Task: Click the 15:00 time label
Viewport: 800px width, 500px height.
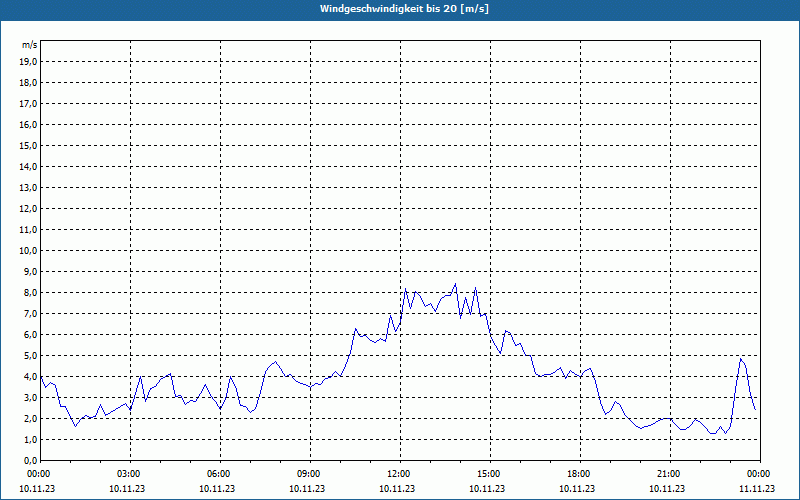Action: [x=491, y=474]
